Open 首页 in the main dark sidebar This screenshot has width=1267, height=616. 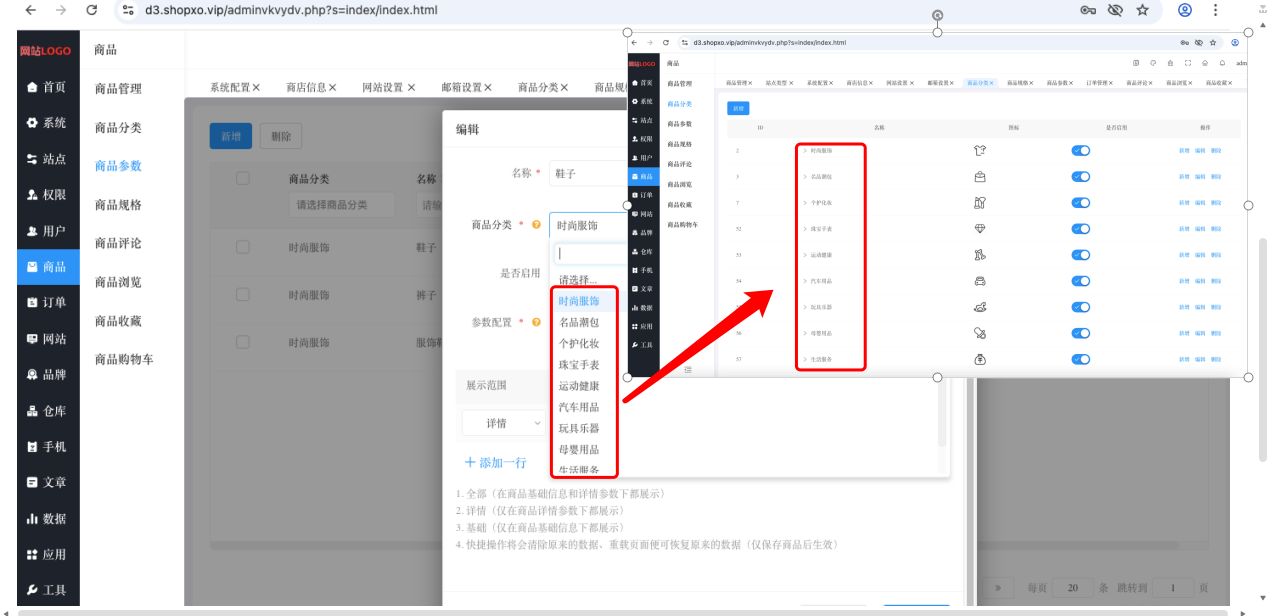coord(47,87)
